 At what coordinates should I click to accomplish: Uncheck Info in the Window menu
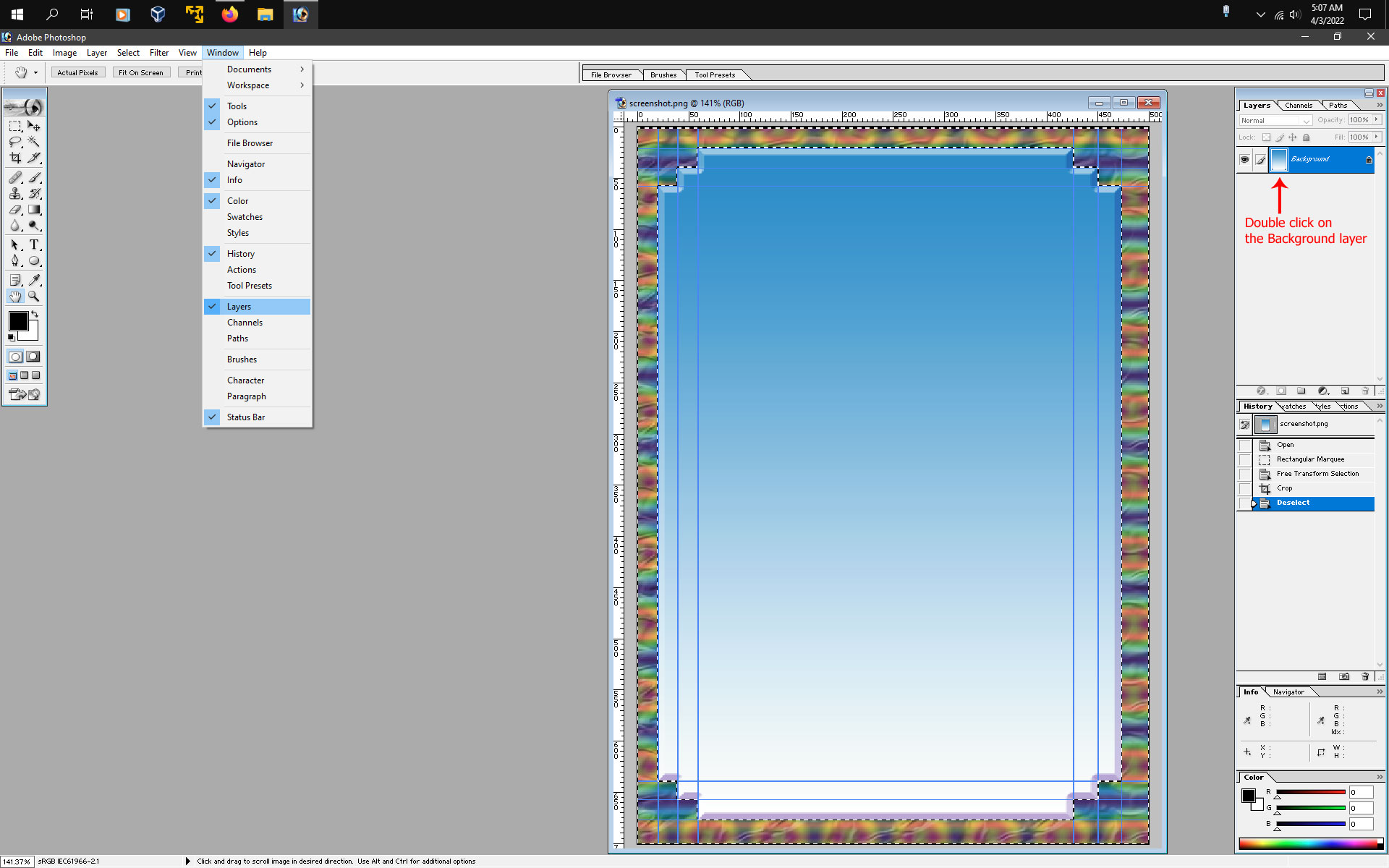click(234, 179)
